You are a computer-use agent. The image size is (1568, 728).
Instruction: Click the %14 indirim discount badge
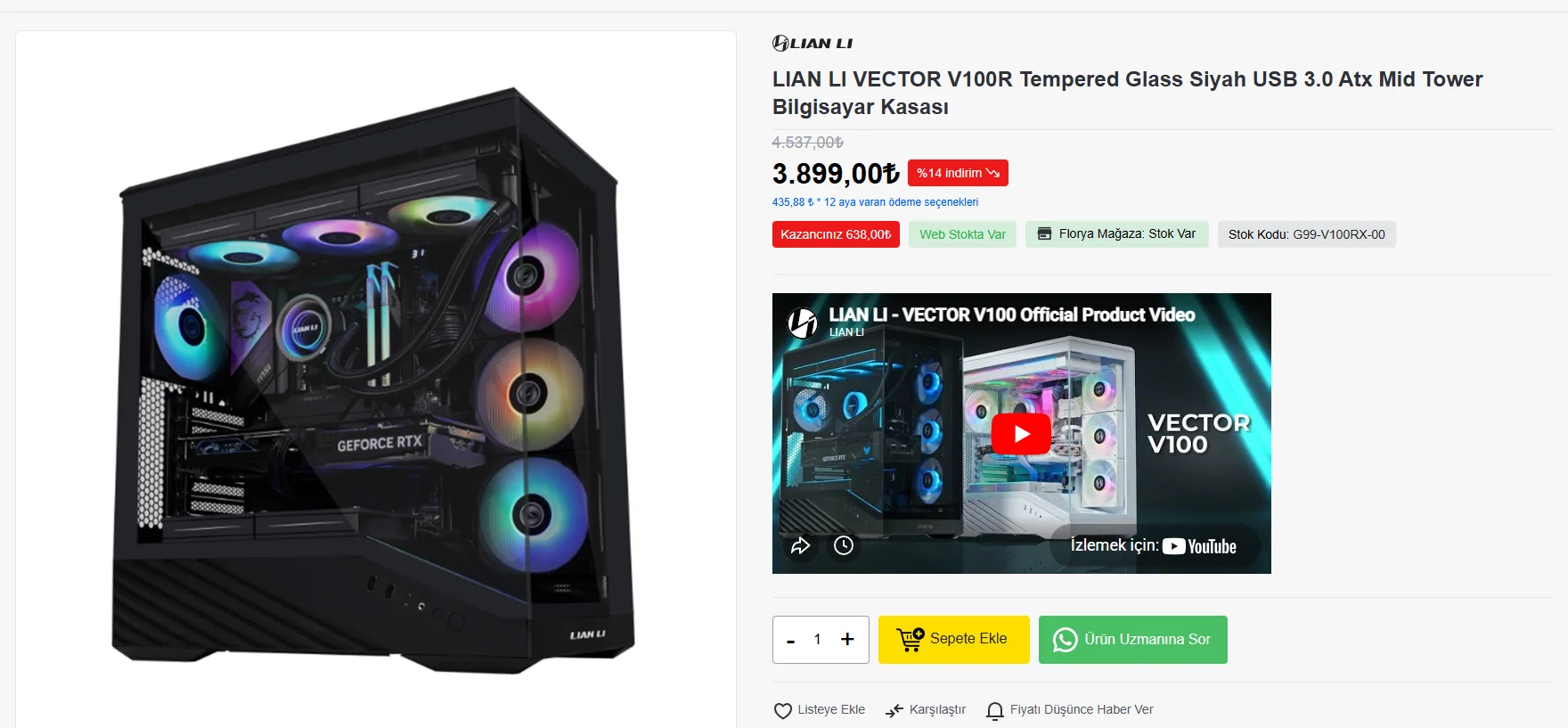coord(958,173)
